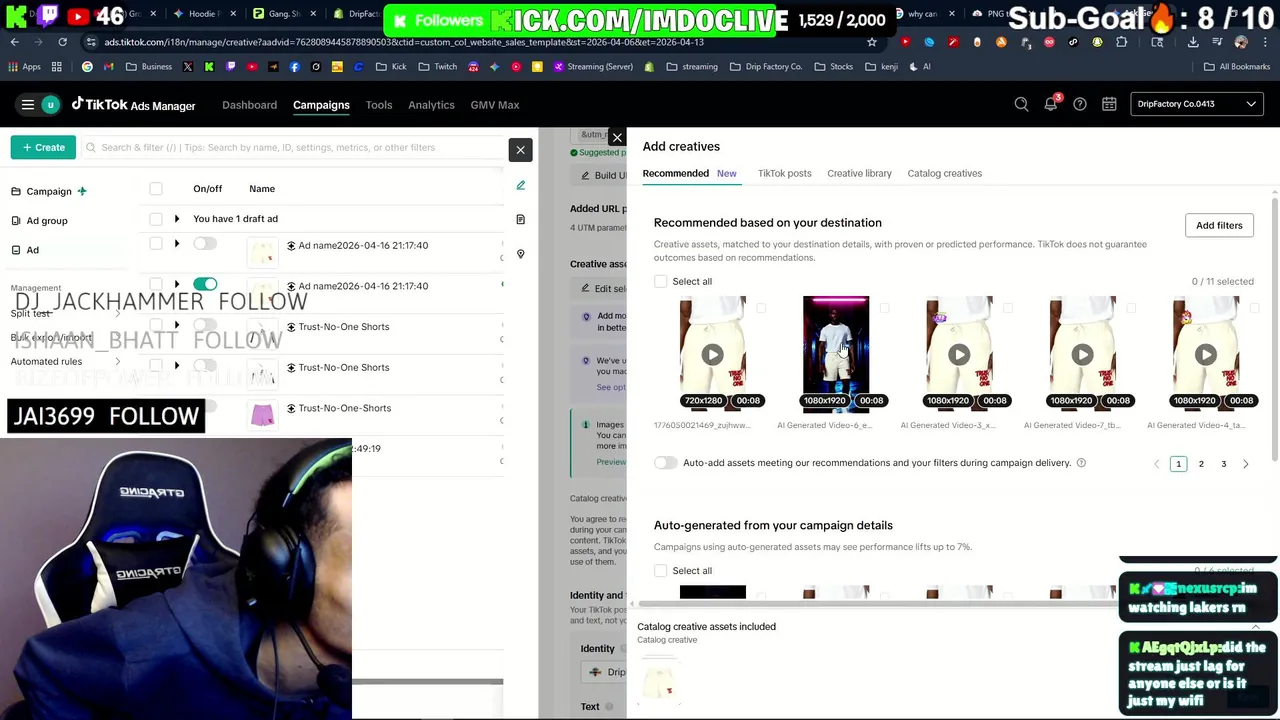1280x720 pixels.
Task: Open the Ad level in the sidebar
Action: [33, 250]
